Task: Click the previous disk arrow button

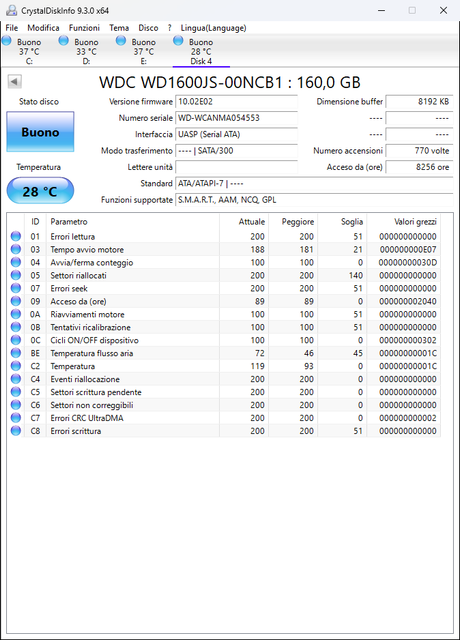Action: [x=14, y=81]
